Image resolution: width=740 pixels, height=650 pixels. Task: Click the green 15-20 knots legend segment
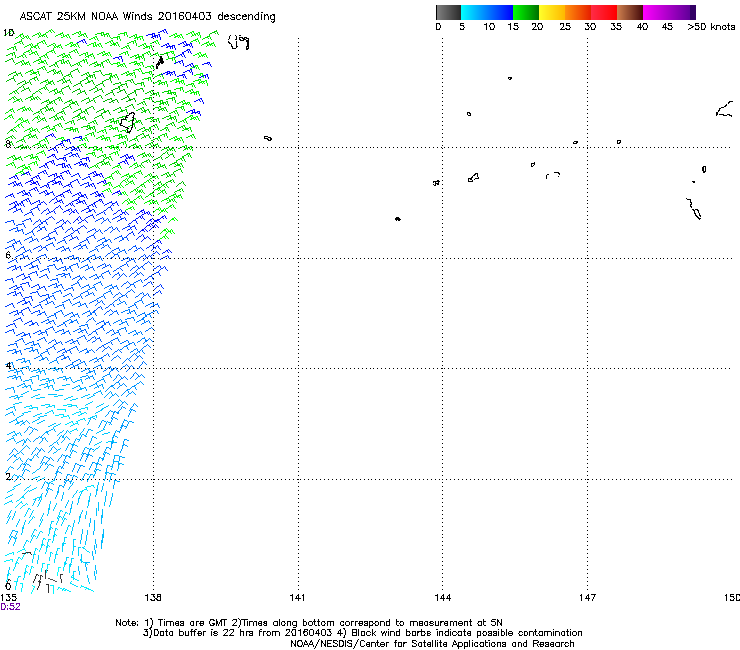pyautogui.click(x=526, y=12)
